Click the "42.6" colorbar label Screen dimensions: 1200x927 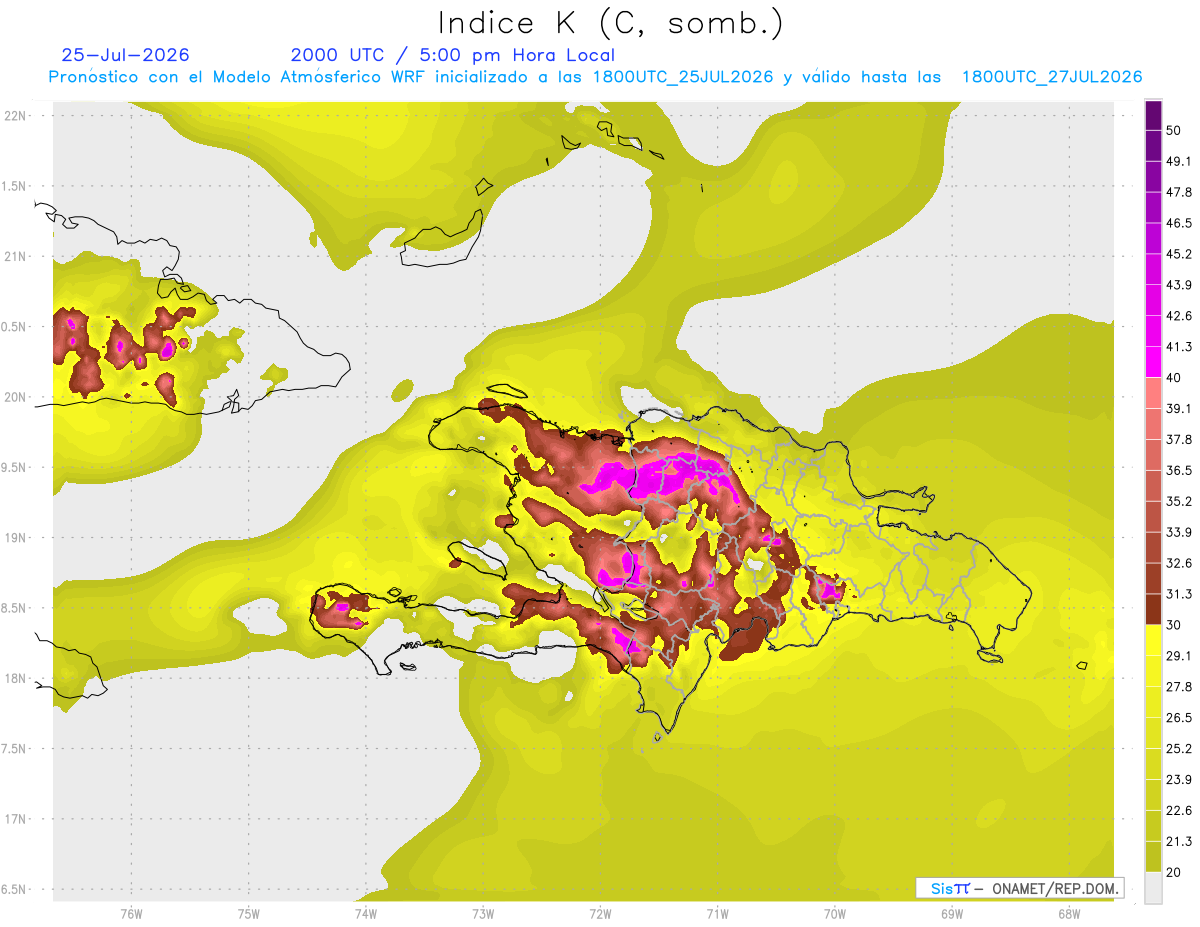click(x=1179, y=316)
